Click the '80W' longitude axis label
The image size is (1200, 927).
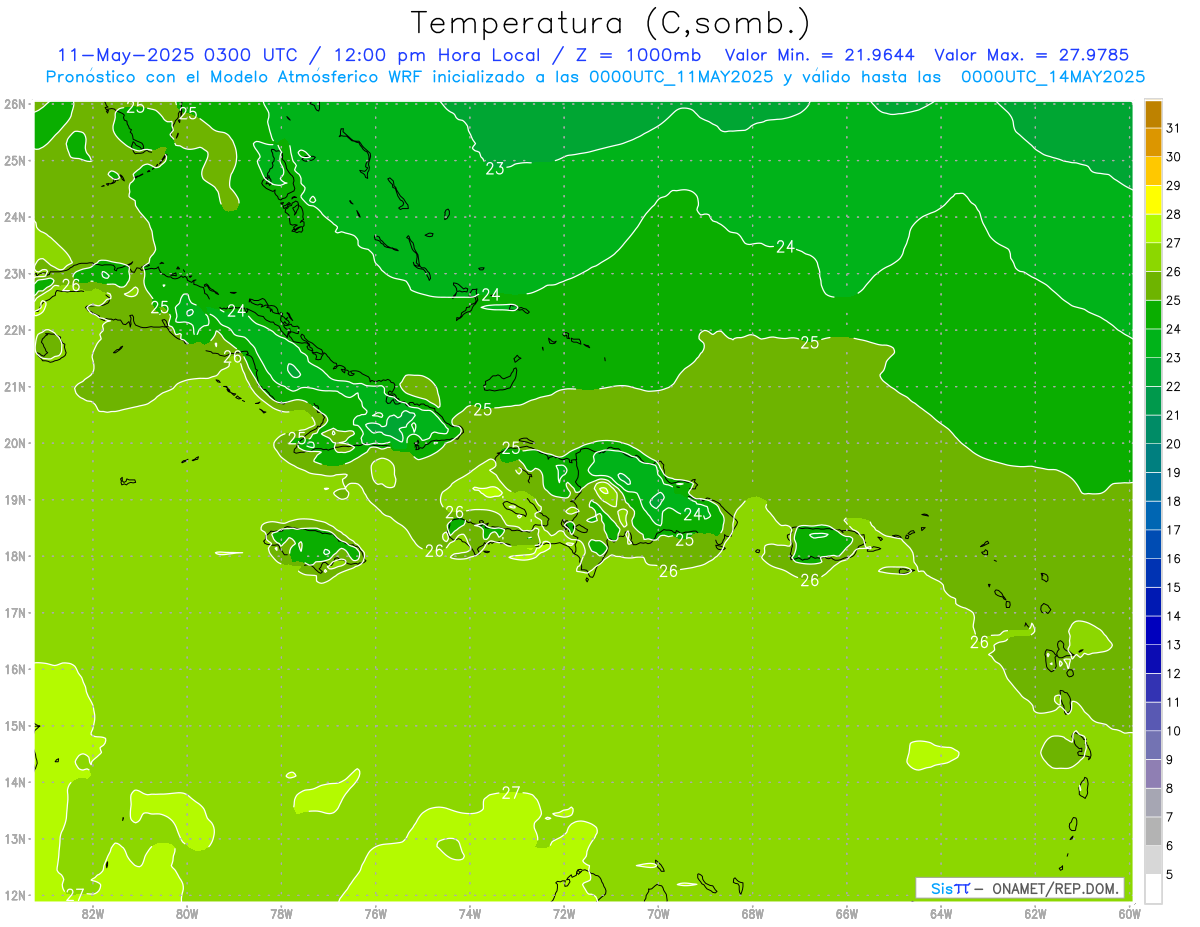187,913
